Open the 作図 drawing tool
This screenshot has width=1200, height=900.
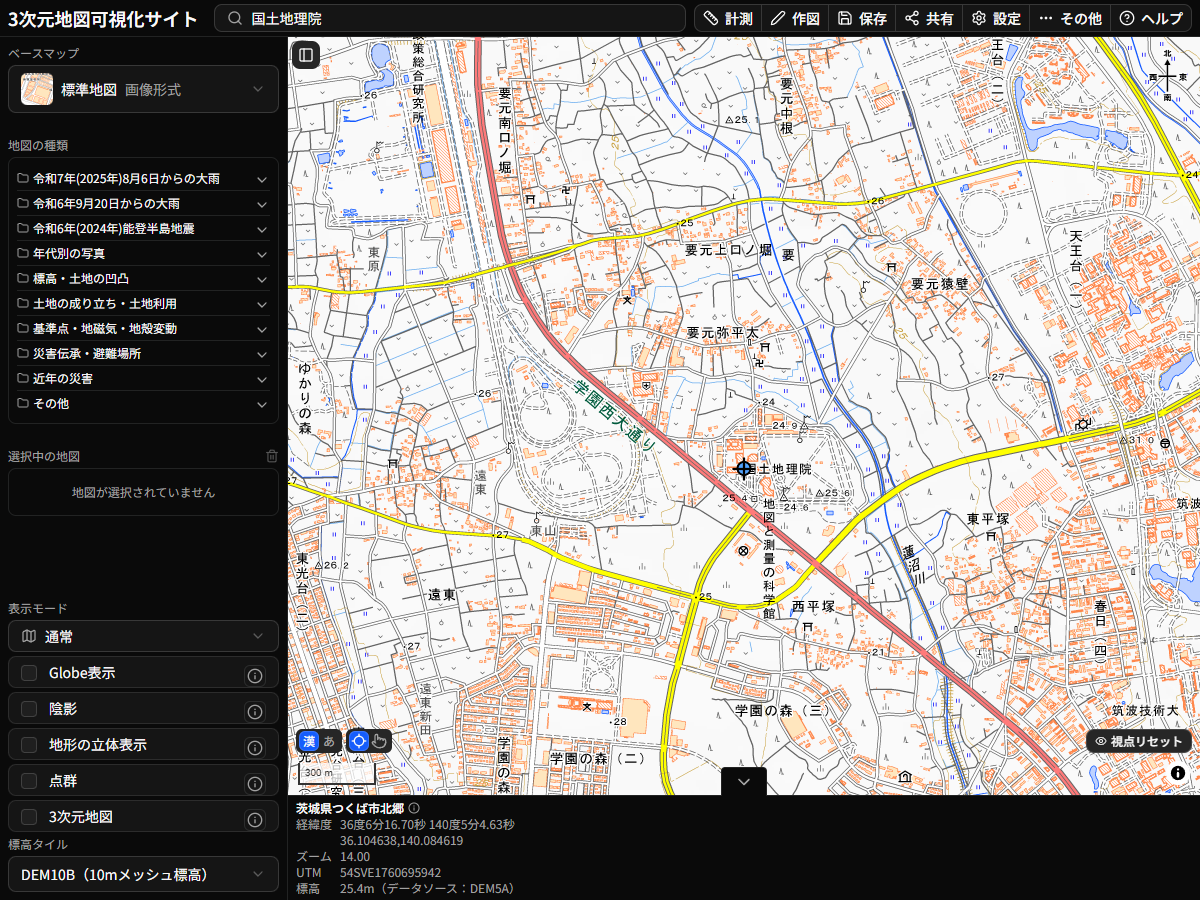point(795,18)
